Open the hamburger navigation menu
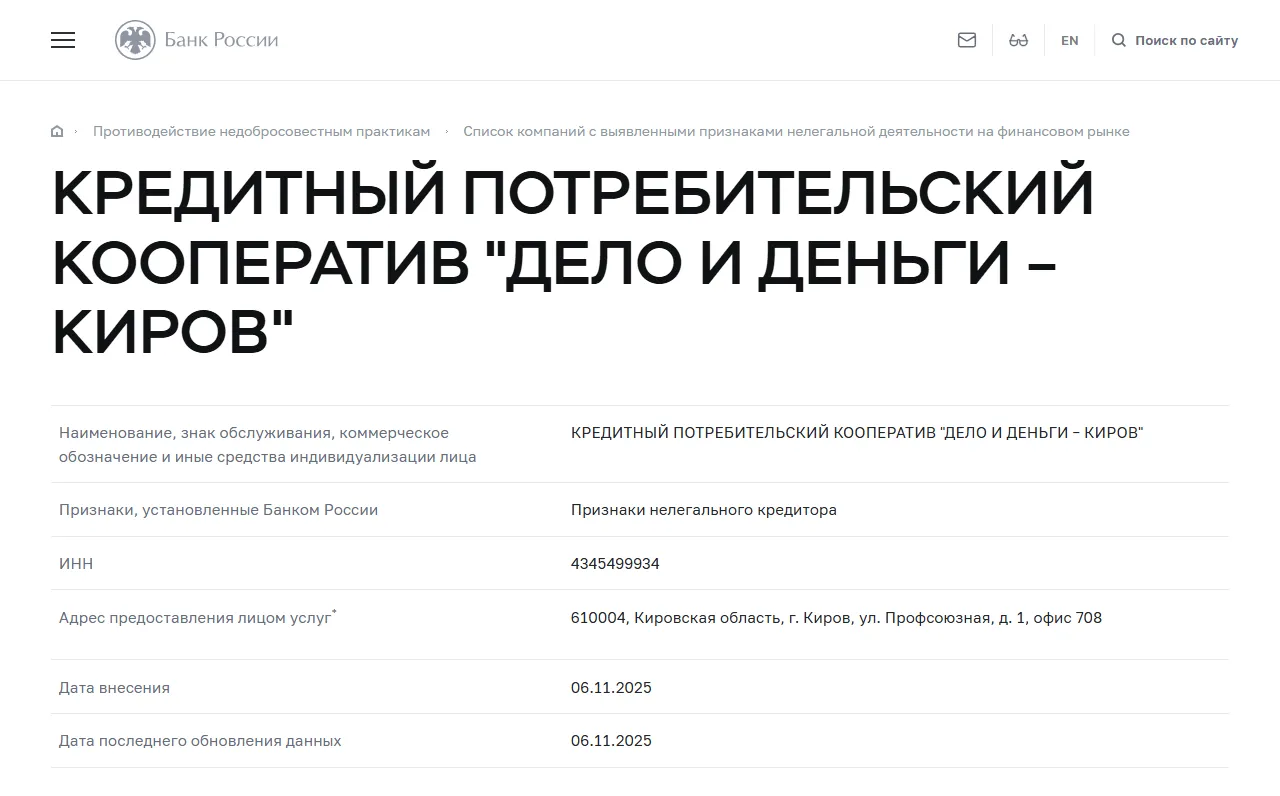Image resolution: width=1280 pixels, height=796 pixels. point(63,40)
